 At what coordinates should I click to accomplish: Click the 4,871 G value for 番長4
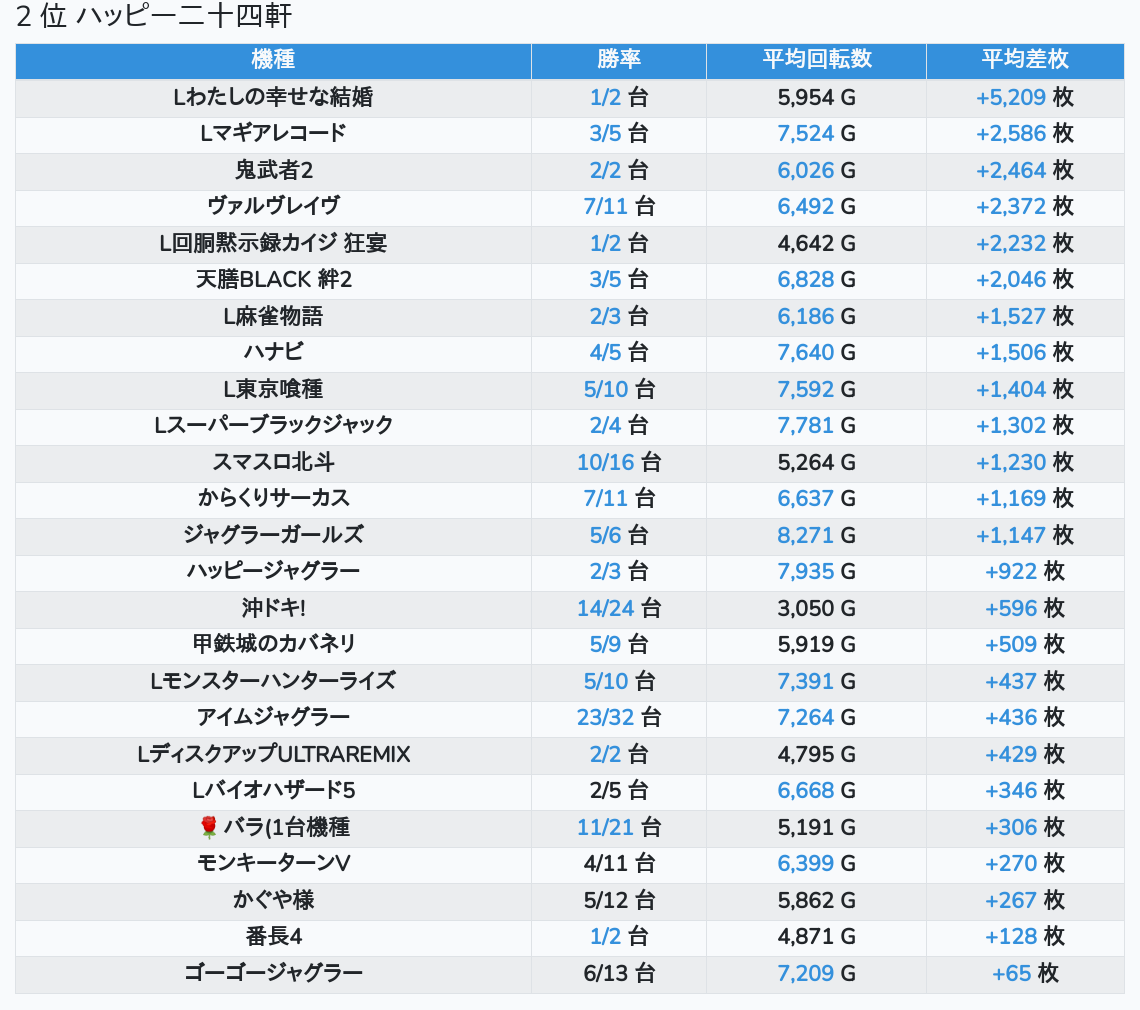click(816, 937)
